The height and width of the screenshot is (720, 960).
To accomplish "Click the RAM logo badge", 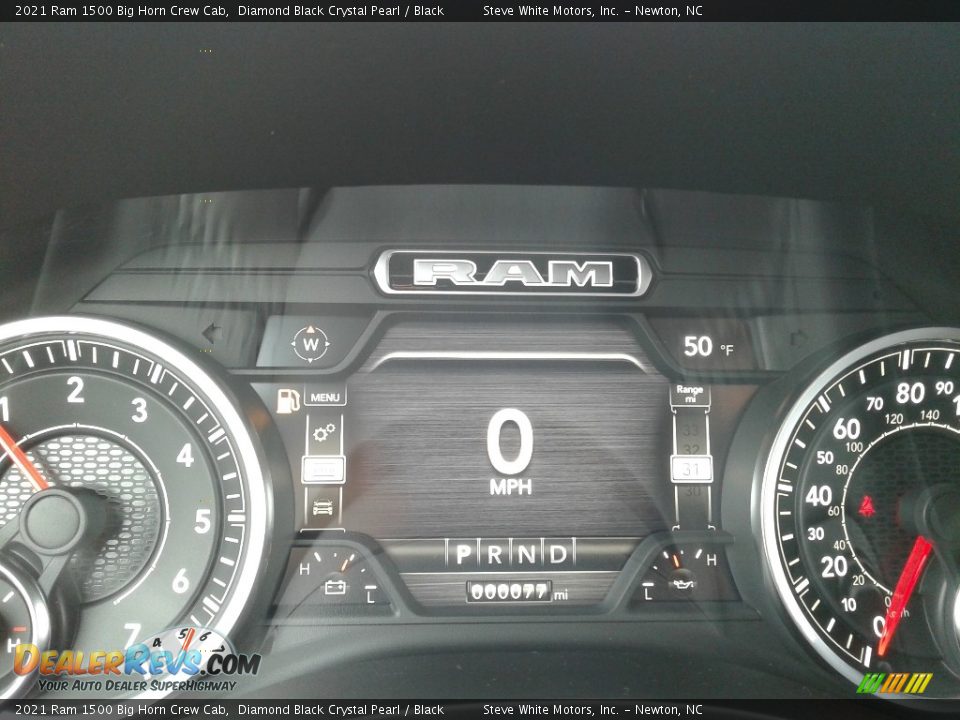I will coord(512,272).
